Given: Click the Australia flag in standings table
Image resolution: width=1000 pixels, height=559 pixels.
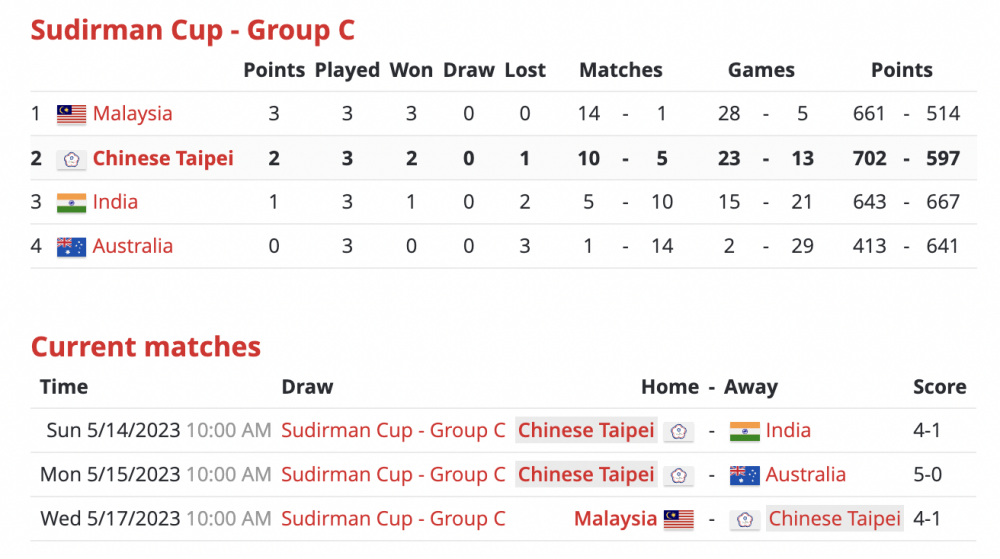Looking at the screenshot, I should pyautogui.click(x=71, y=246).
